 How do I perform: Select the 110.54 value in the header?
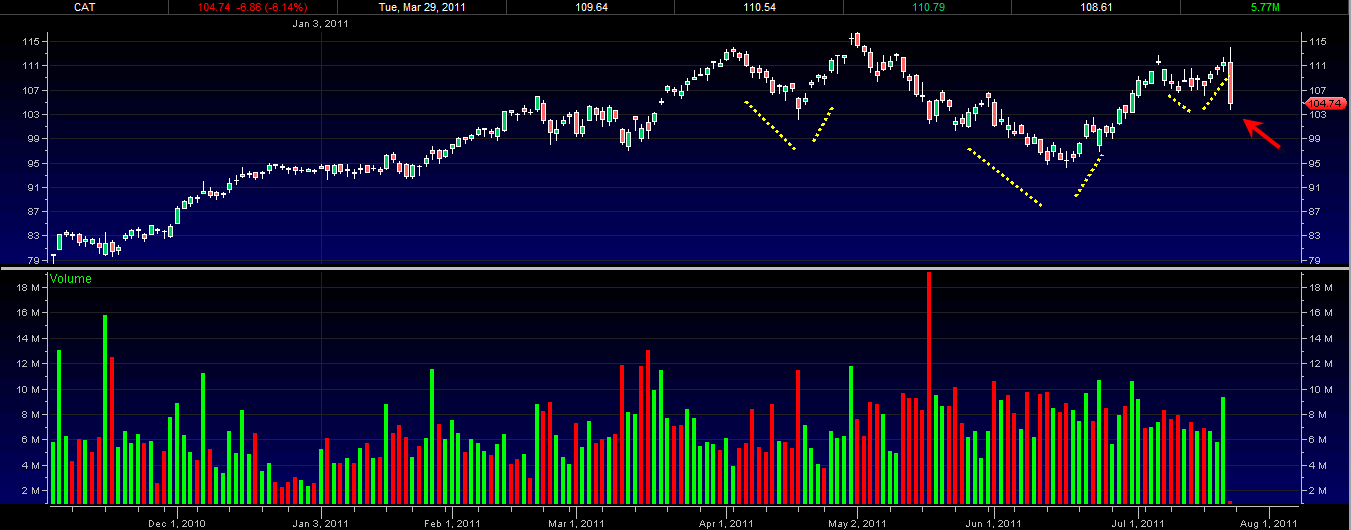pos(759,6)
